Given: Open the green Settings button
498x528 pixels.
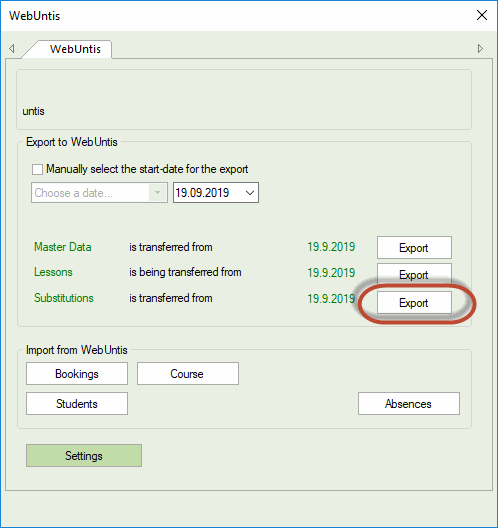Looking at the screenshot, I should click(x=84, y=455).
